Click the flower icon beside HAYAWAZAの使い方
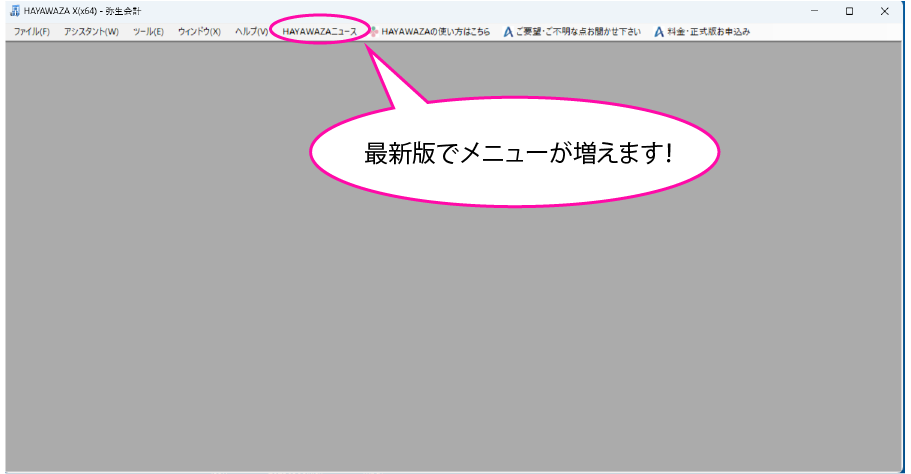 tap(374, 32)
